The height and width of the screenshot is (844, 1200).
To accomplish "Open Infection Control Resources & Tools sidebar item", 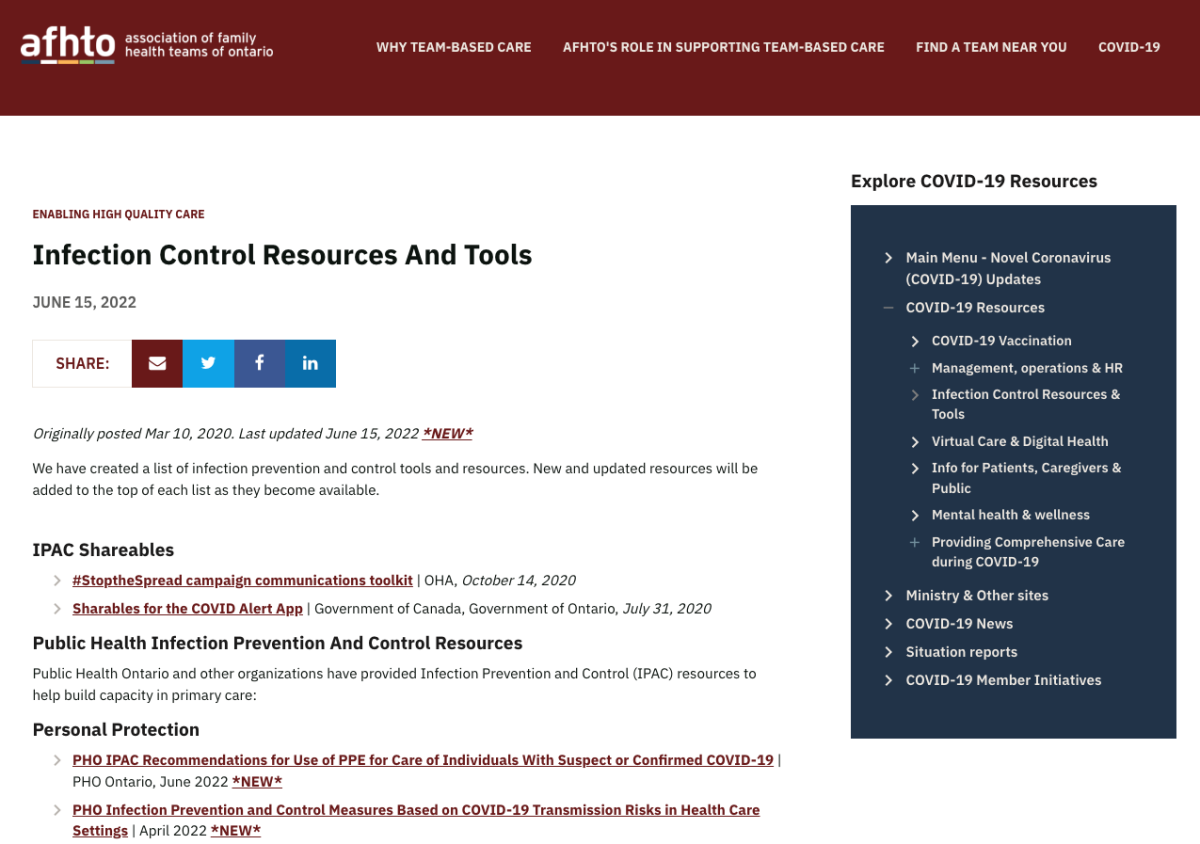I will pos(1026,404).
